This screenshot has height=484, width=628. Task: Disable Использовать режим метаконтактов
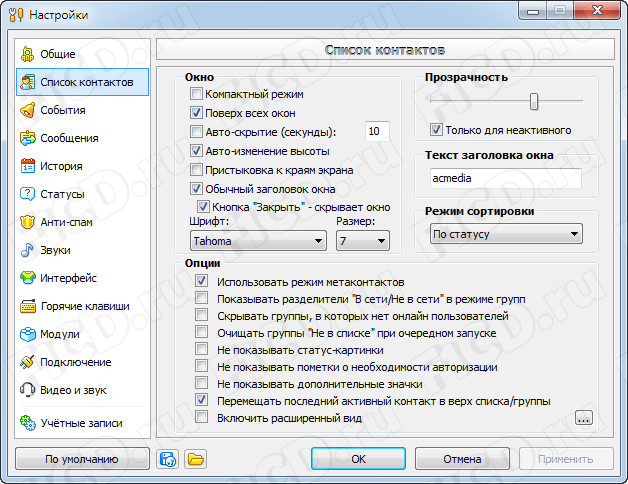(201, 280)
